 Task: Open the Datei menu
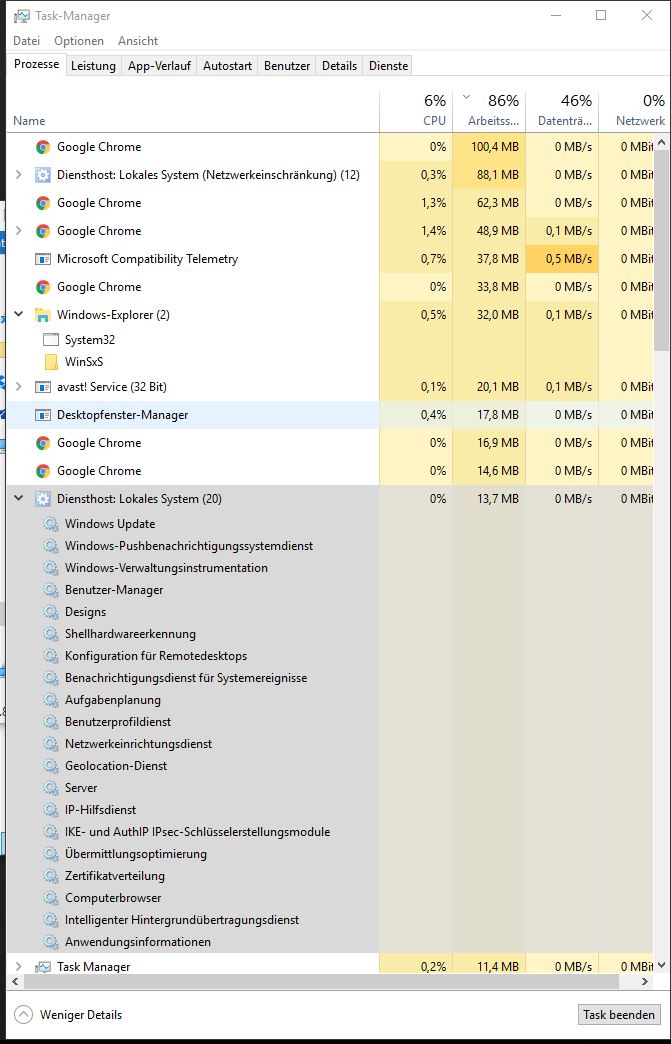(x=27, y=41)
